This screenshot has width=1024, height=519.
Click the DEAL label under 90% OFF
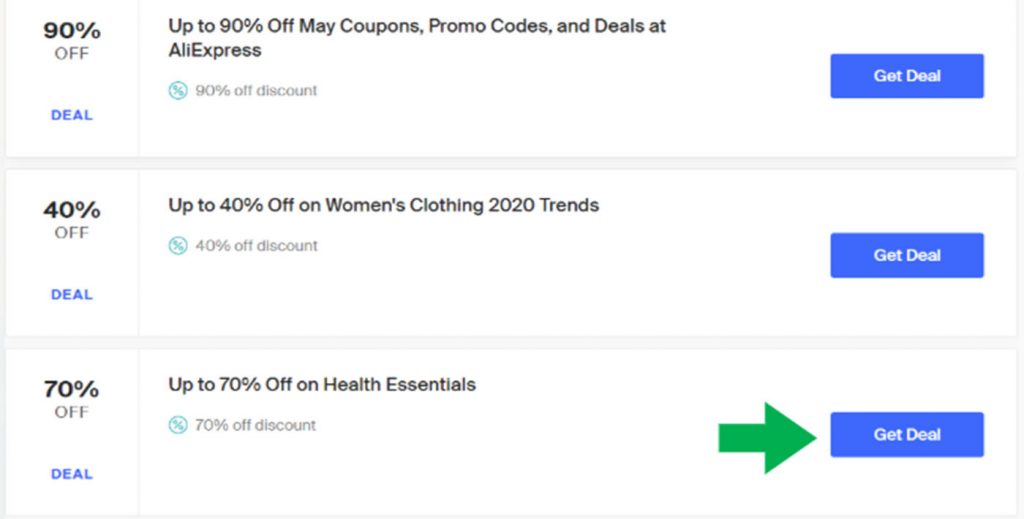coord(72,115)
